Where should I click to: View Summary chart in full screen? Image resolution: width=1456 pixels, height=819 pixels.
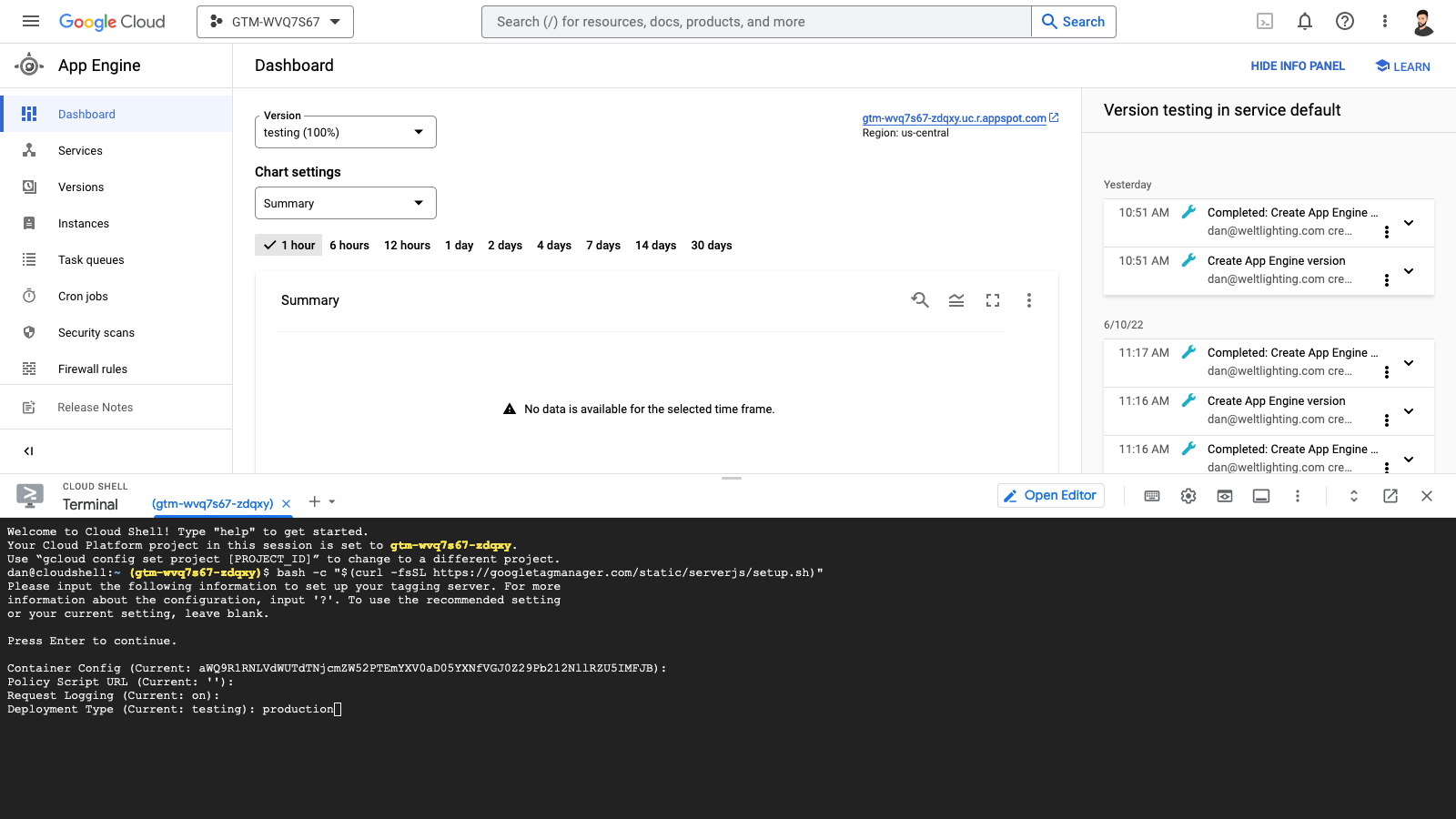coord(993,300)
